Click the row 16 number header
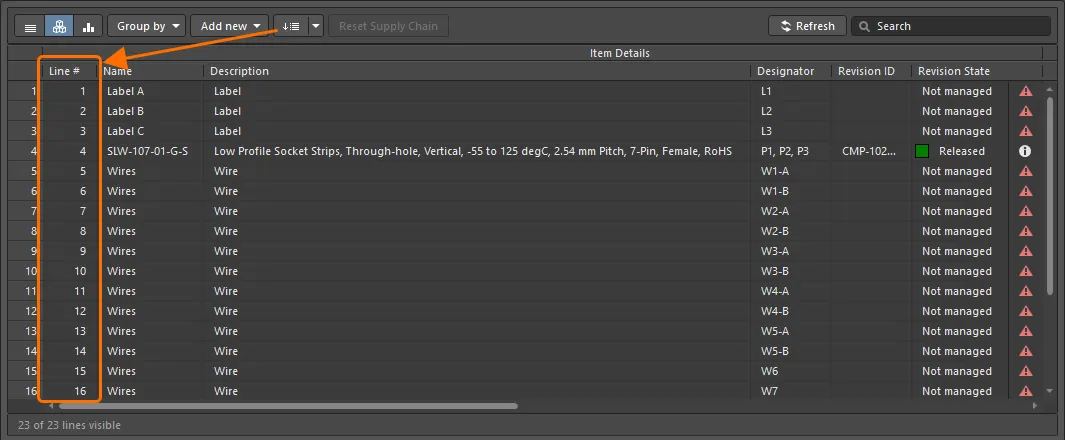1065x440 pixels. click(25, 392)
